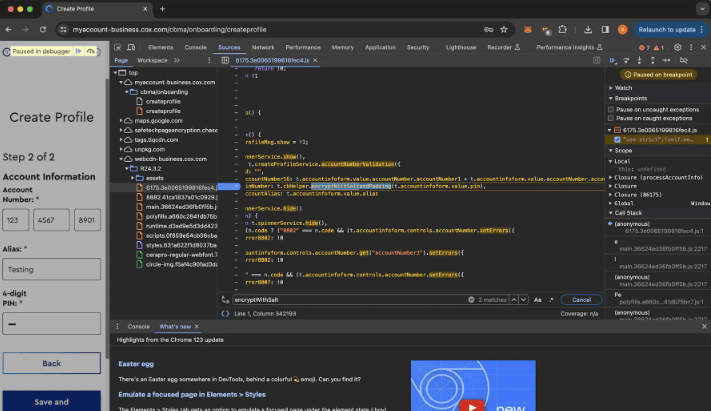711x411 pixels.
Task: Click the Alias input field
Action: point(51,269)
